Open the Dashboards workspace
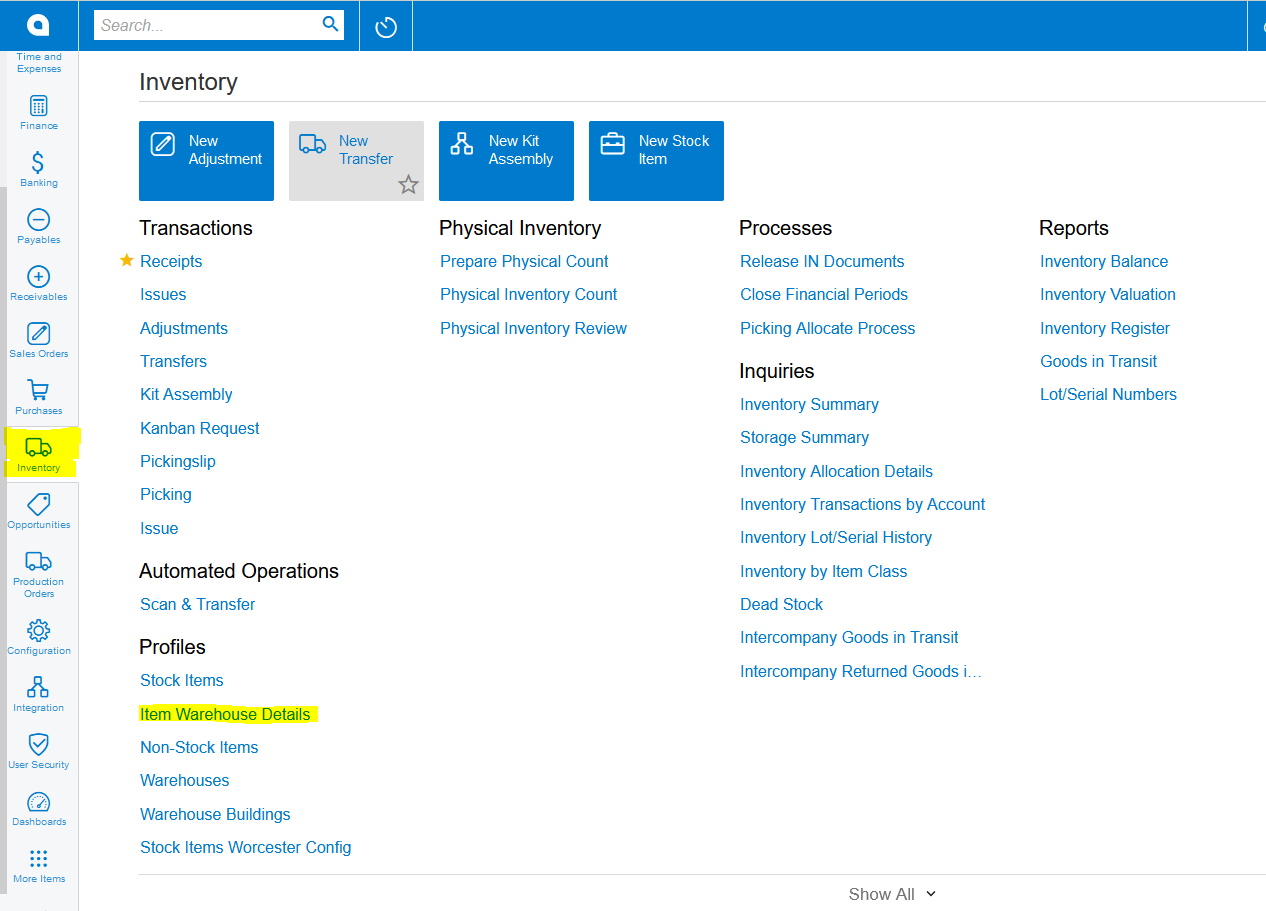 tap(39, 809)
